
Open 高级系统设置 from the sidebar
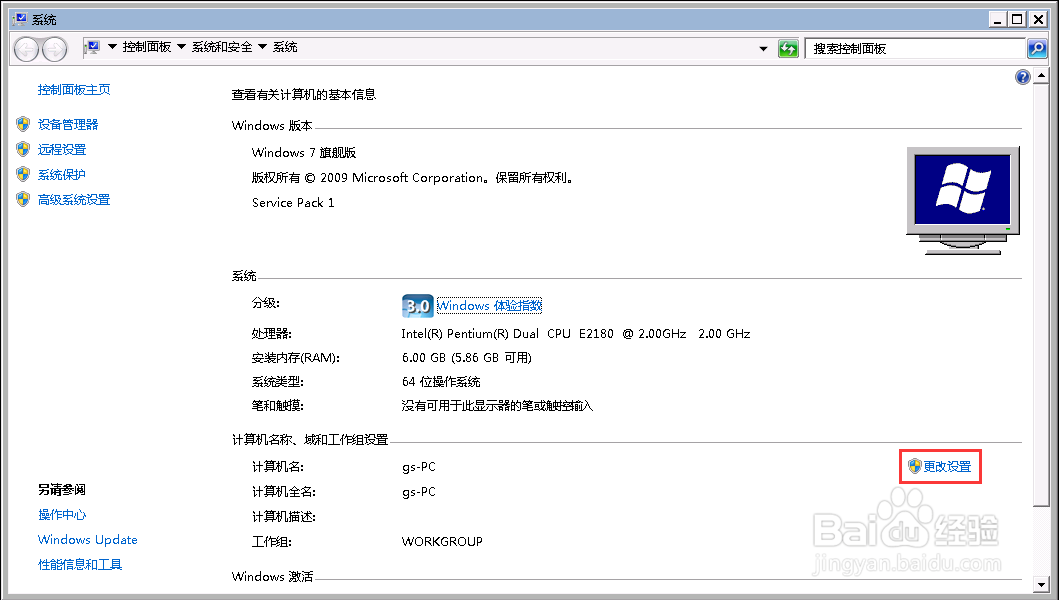pos(72,199)
